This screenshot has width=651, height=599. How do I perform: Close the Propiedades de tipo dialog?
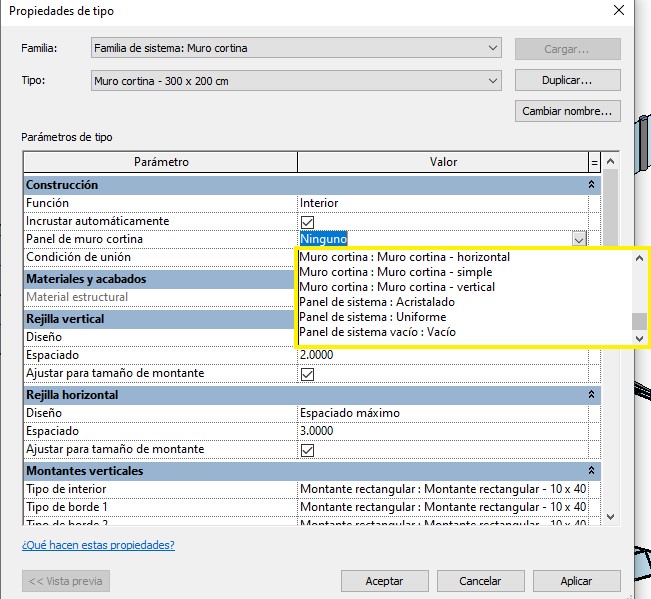coord(625,11)
